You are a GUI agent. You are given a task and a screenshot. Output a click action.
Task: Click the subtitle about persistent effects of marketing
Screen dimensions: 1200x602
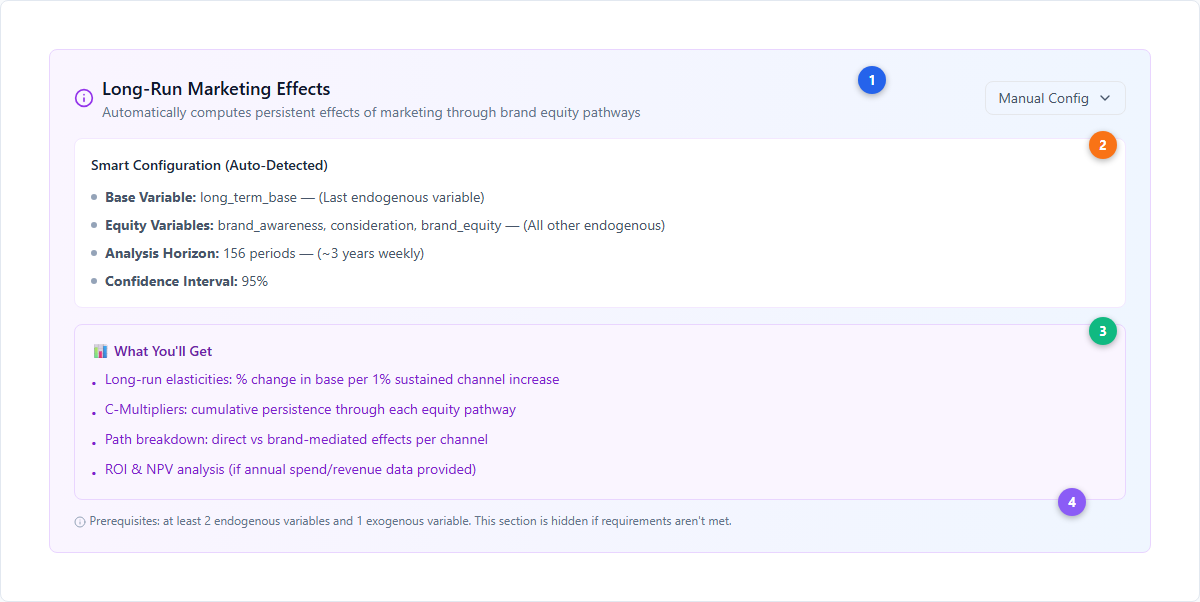(371, 112)
